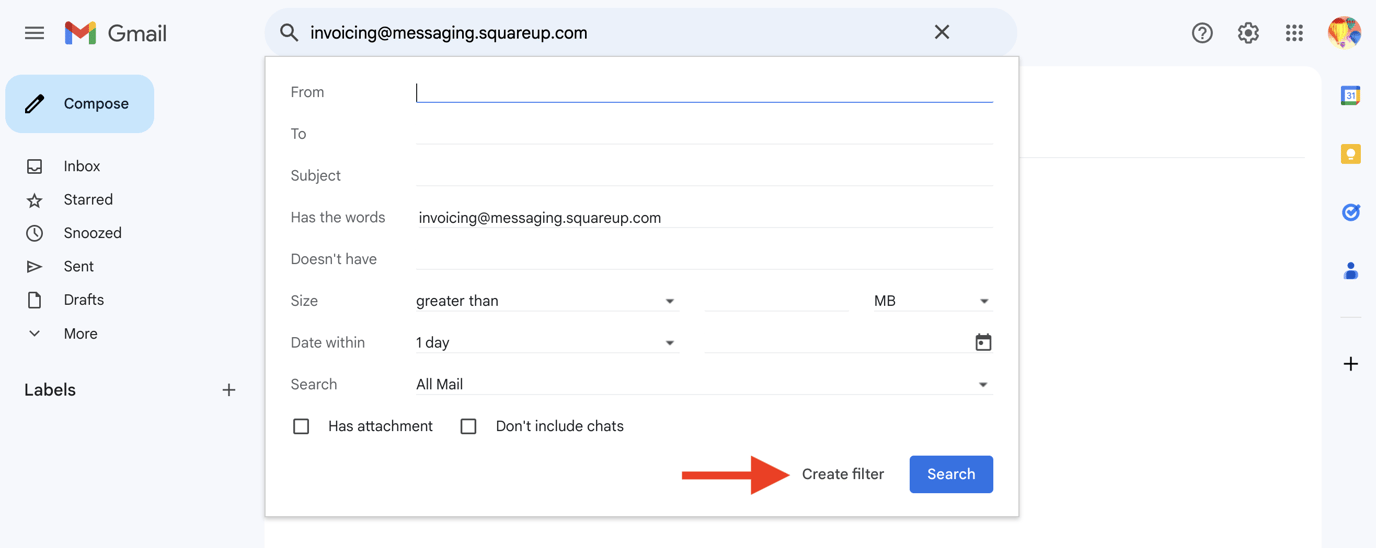Viewport: 1376px width, 548px height.
Task: Click the Doesn't have field
Action: coord(704,260)
